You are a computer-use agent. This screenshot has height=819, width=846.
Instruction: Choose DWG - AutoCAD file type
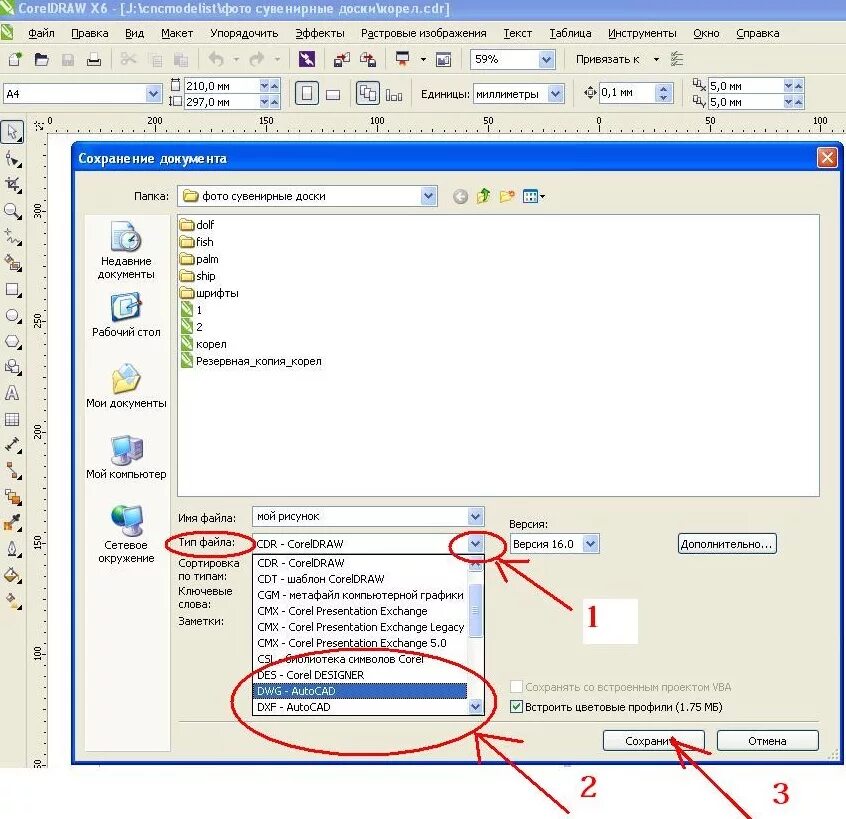(x=359, y=691)
